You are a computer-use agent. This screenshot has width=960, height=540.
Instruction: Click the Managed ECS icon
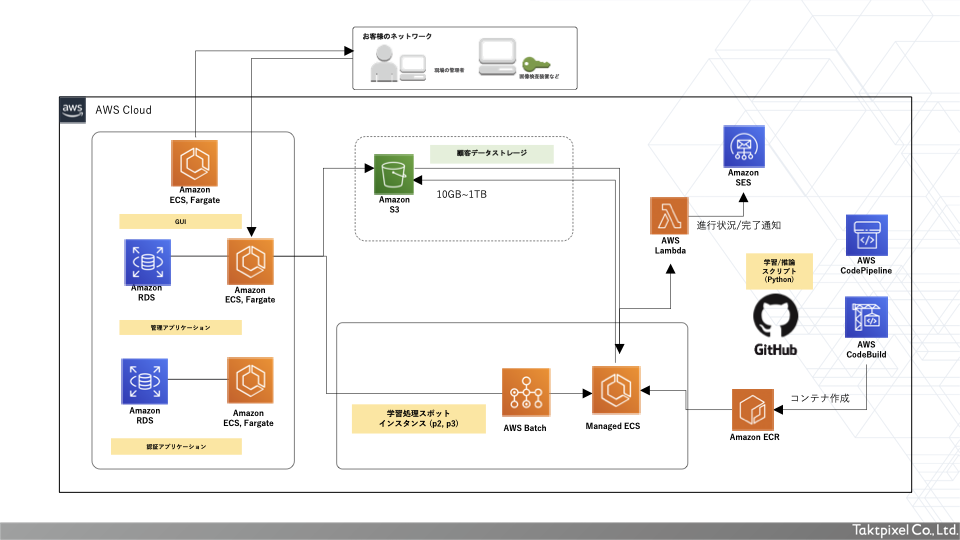point(616,390)
